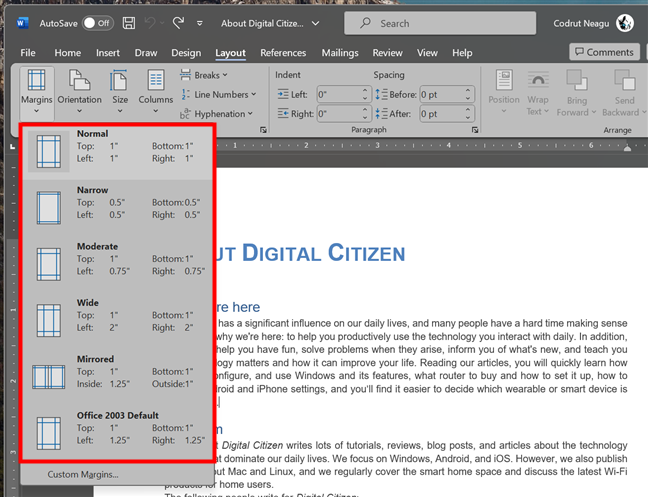Adjust the Spacing After stepper arrows
This screenshot has height=497, width=648.
[x=468, y=114]
